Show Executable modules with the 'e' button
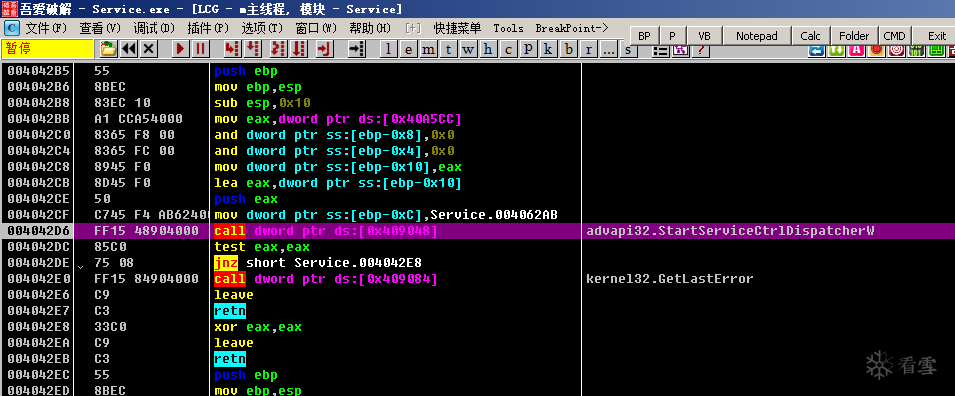 tap(409, 49)
